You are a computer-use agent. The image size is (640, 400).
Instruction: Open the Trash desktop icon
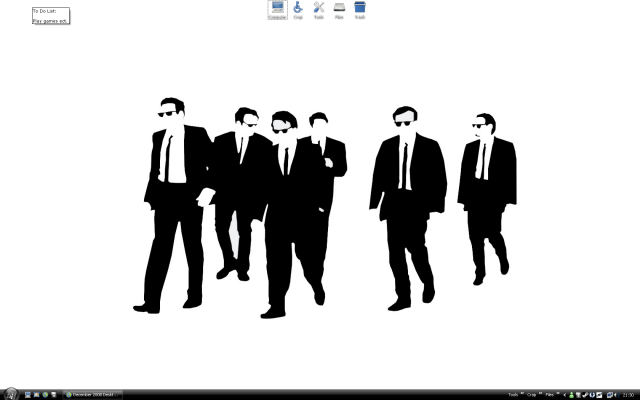click(x=360, y=10)
